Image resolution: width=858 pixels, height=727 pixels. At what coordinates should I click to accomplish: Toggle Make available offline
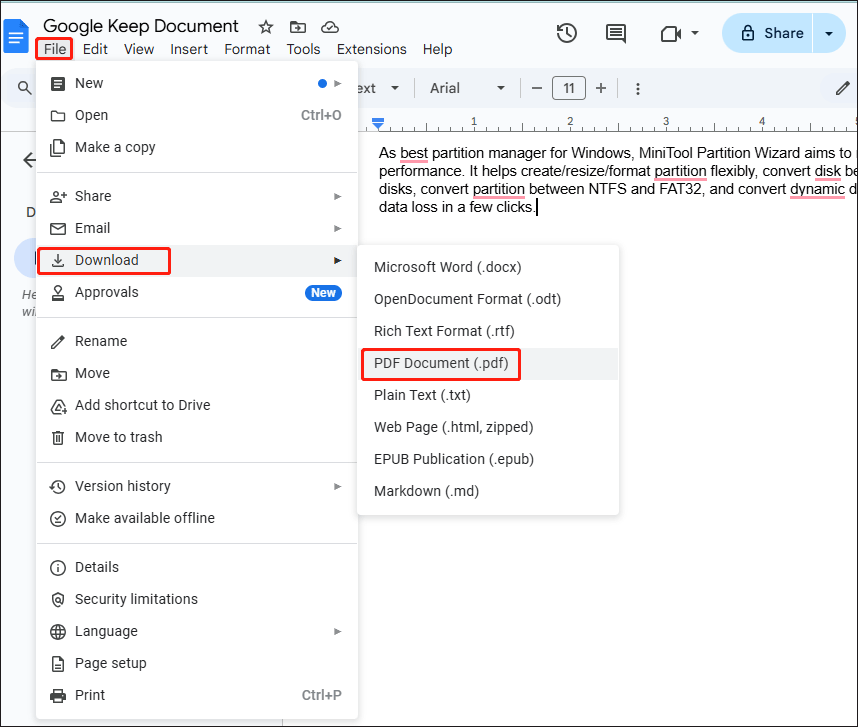point(197,518)
